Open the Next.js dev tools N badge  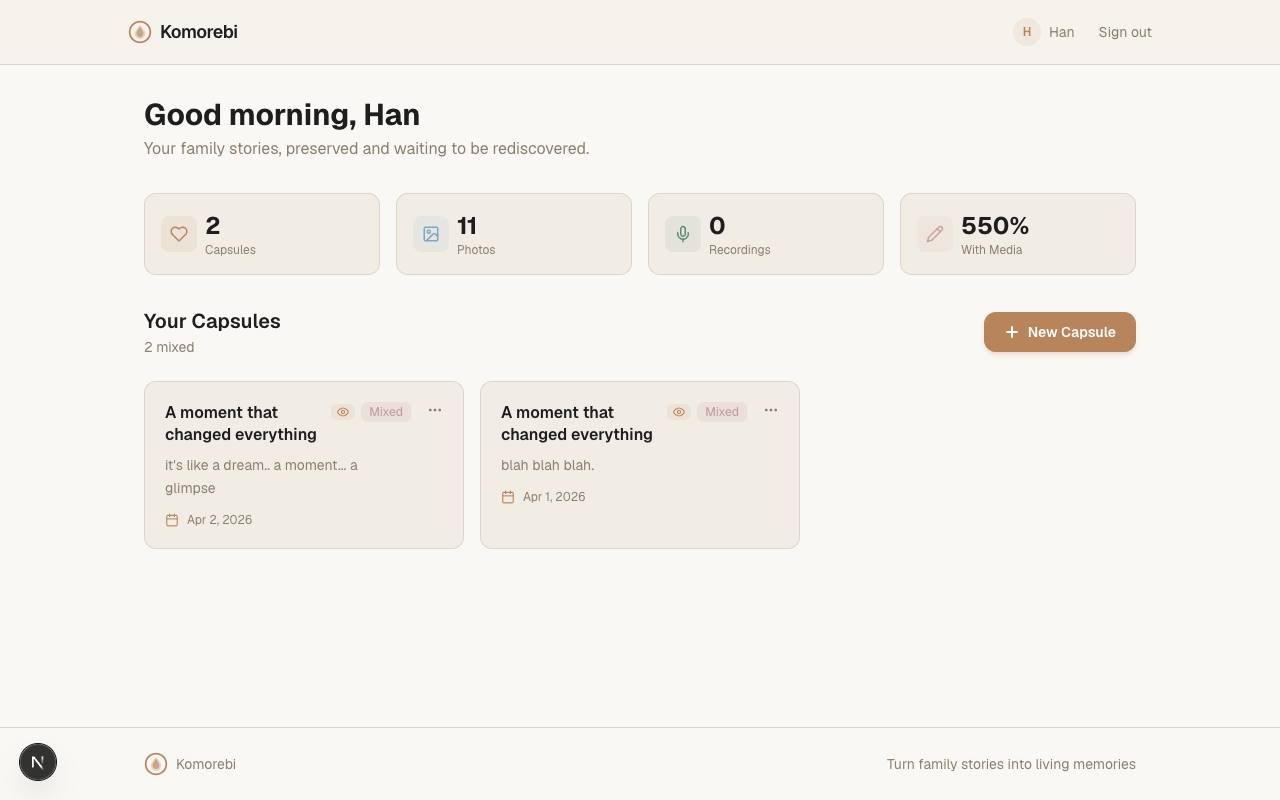point(38,762)
